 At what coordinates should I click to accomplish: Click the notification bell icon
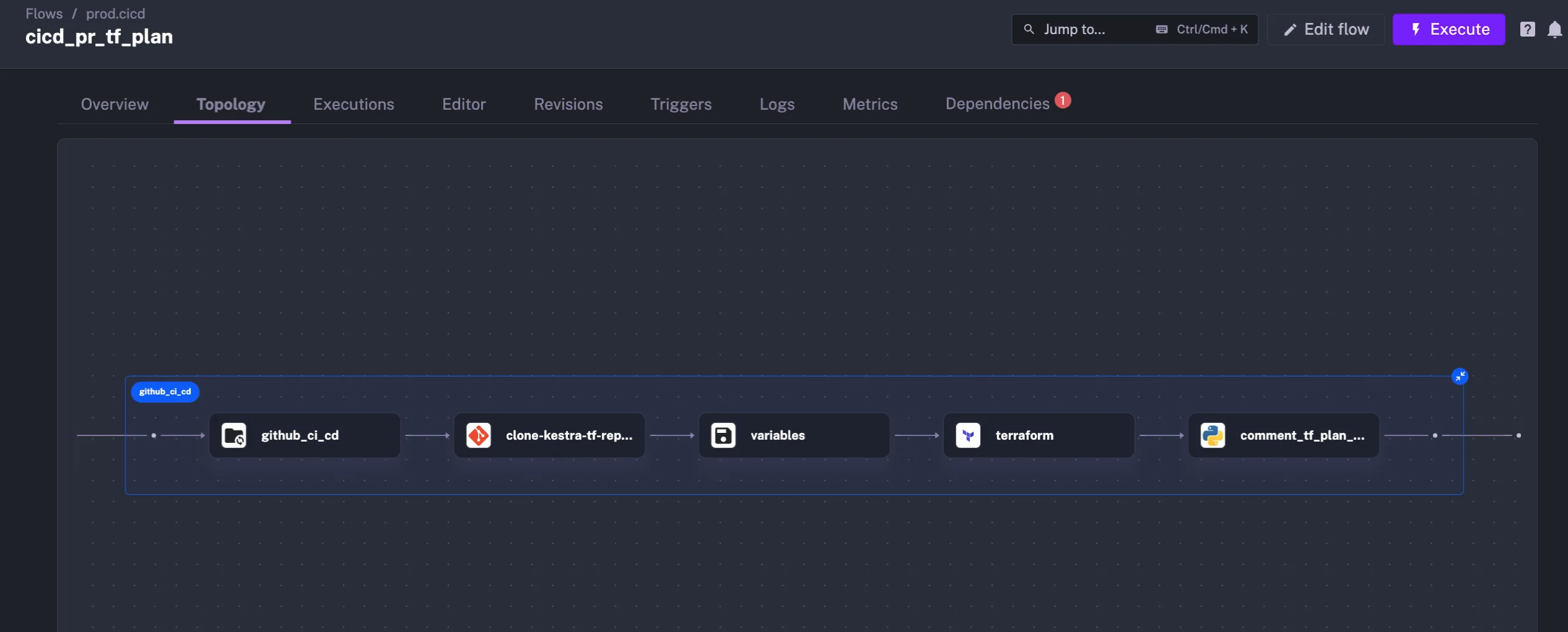(1555, 29)
